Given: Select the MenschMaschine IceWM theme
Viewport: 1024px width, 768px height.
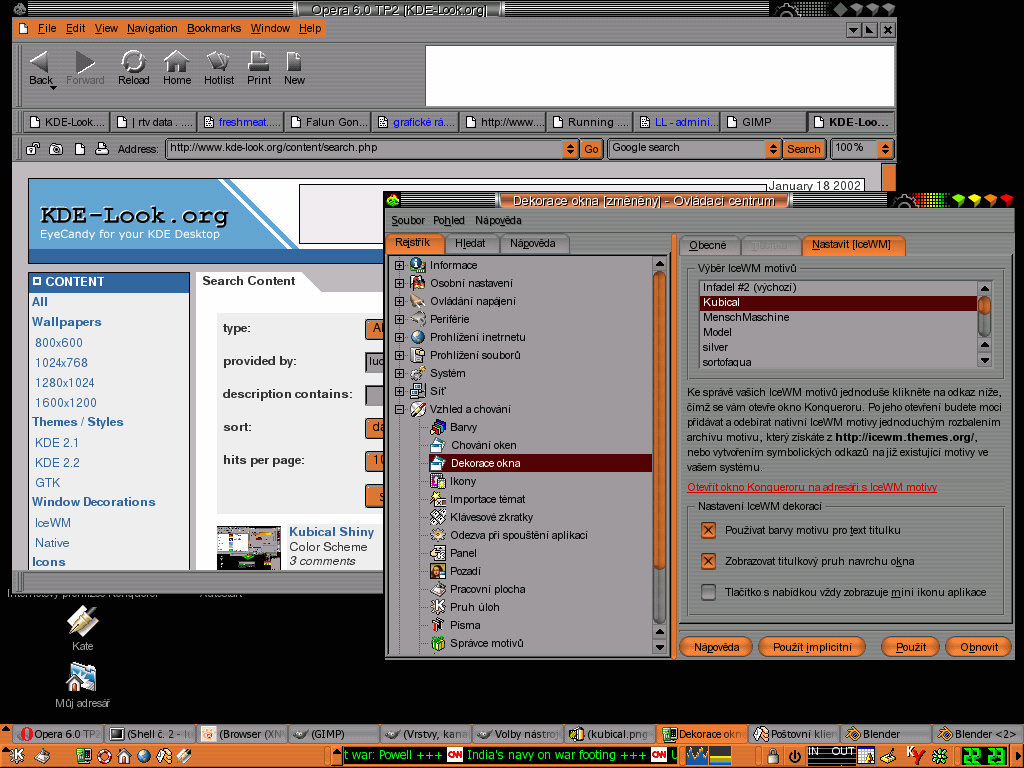Looking at the screenshot, I should [x=838, y=317].
